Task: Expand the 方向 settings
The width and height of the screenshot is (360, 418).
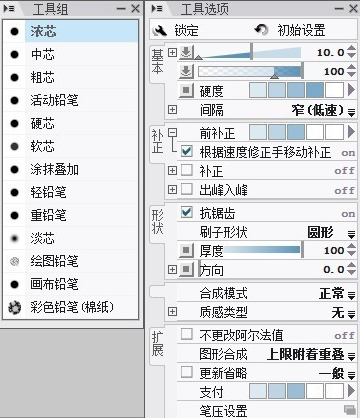Action: pyautogui.click(x=172, y=269)
